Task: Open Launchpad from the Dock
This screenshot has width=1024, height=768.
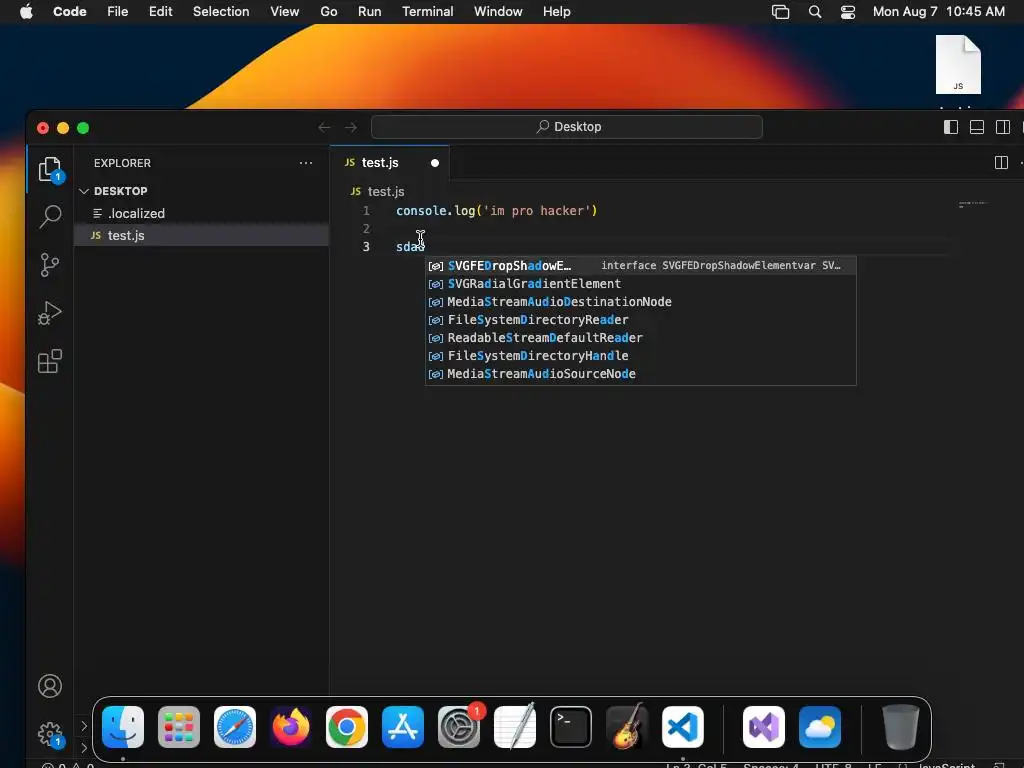Action: [179, 727]
